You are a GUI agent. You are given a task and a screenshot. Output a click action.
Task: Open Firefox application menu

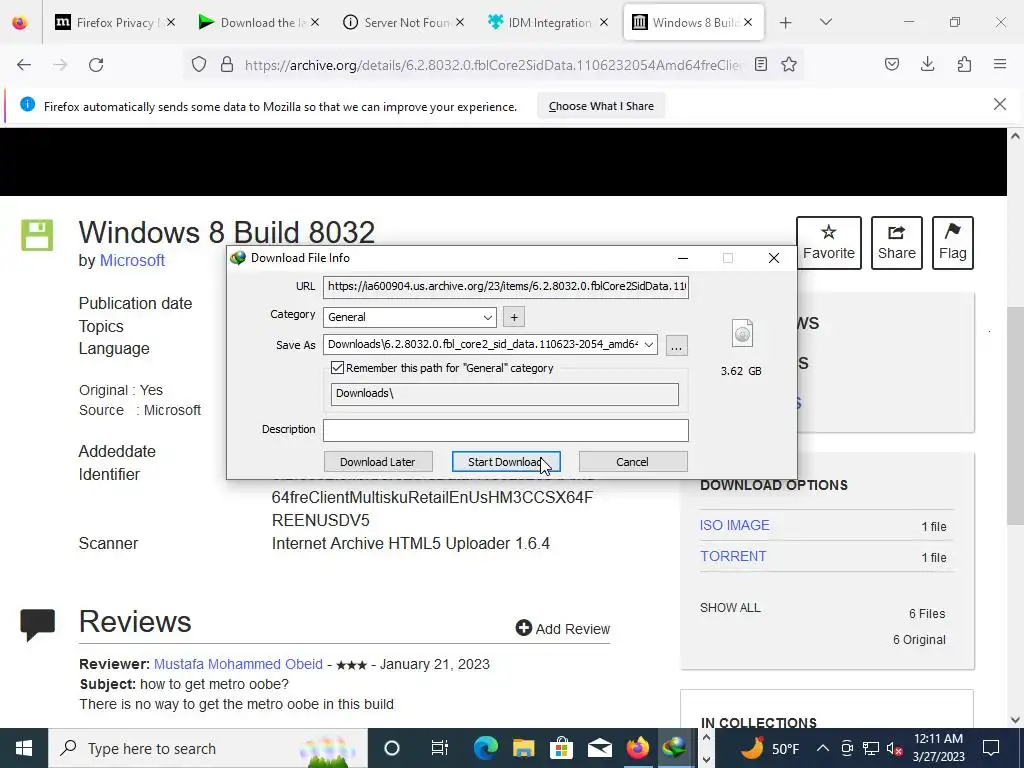pyautogui.click(x=1000, y=65)
